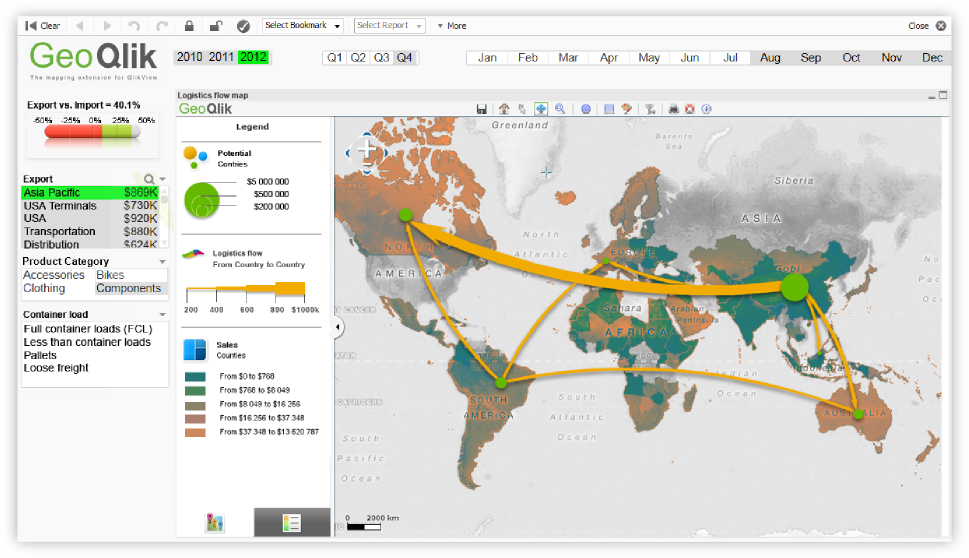
Task: Select the month Dec
Action: (932, 57)
